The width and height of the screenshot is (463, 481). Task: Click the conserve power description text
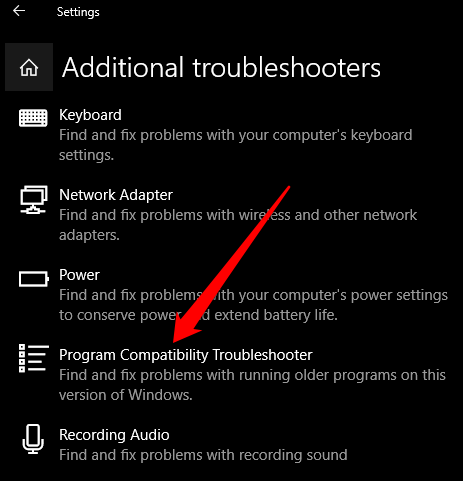point(253,305)
